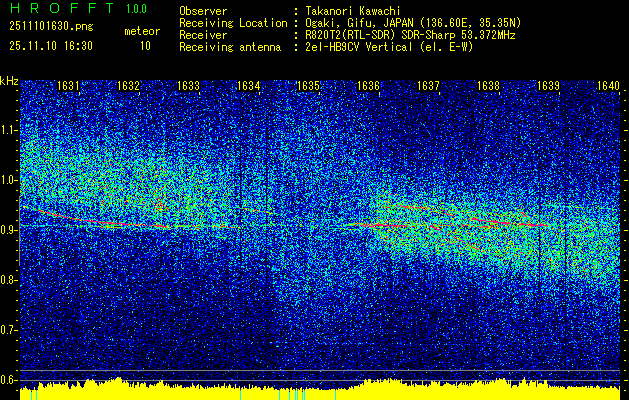Viewport: 629px width, 400px height.
Task: Click the 1.0 kHz axis label
Action: [x=9, y=180]
